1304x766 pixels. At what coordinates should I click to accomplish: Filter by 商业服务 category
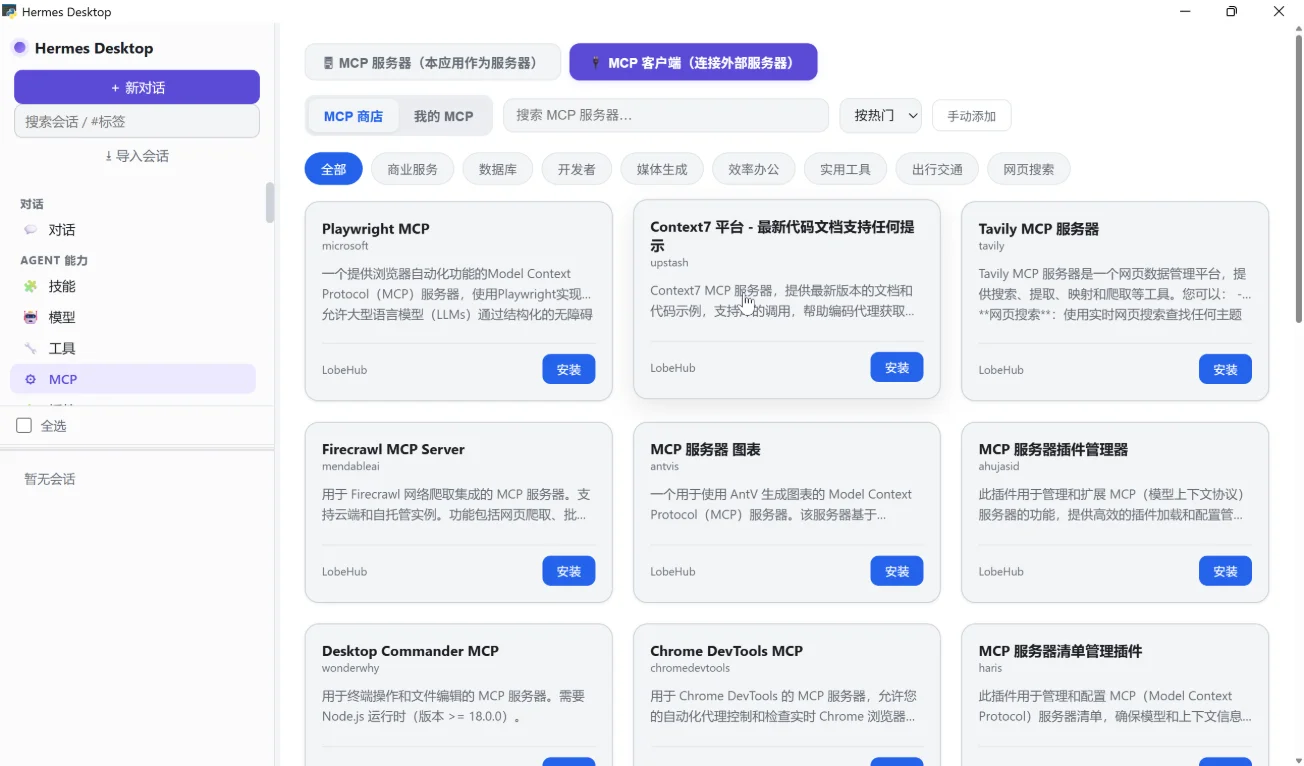tap(412, 170)
